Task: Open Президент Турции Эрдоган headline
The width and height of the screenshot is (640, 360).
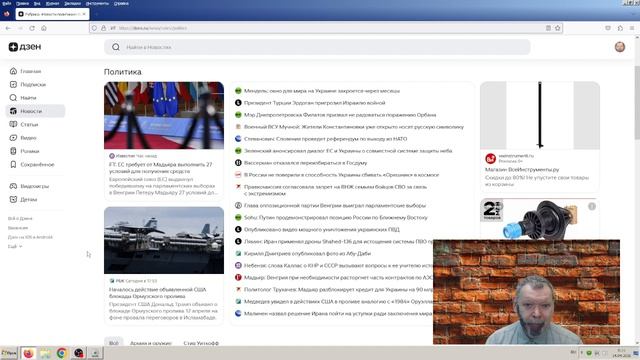Action: click(x=314, y=103)
